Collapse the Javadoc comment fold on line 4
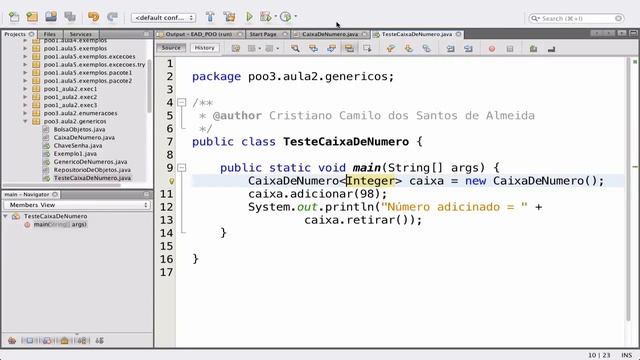Image resolution: width=640 pixels, height=360 pixels. 182,102
